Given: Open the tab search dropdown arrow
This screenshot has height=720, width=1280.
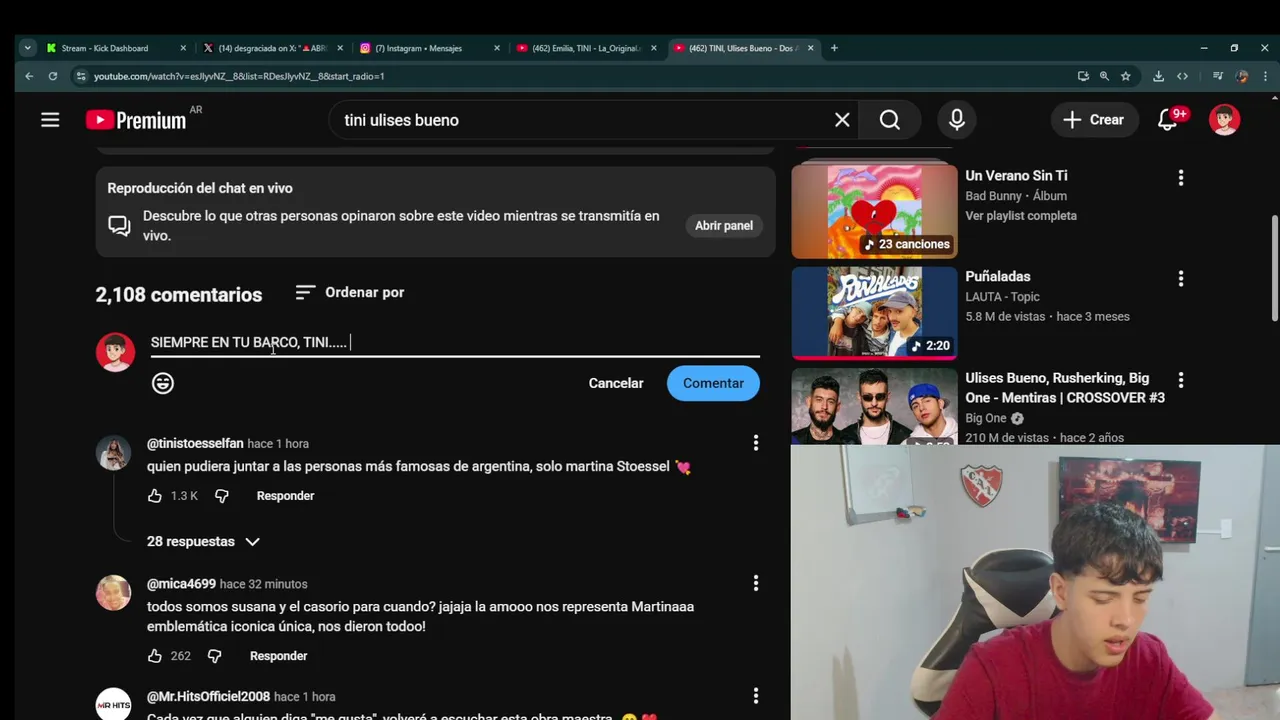Looking at the screenshot, I should pos(27,48).
